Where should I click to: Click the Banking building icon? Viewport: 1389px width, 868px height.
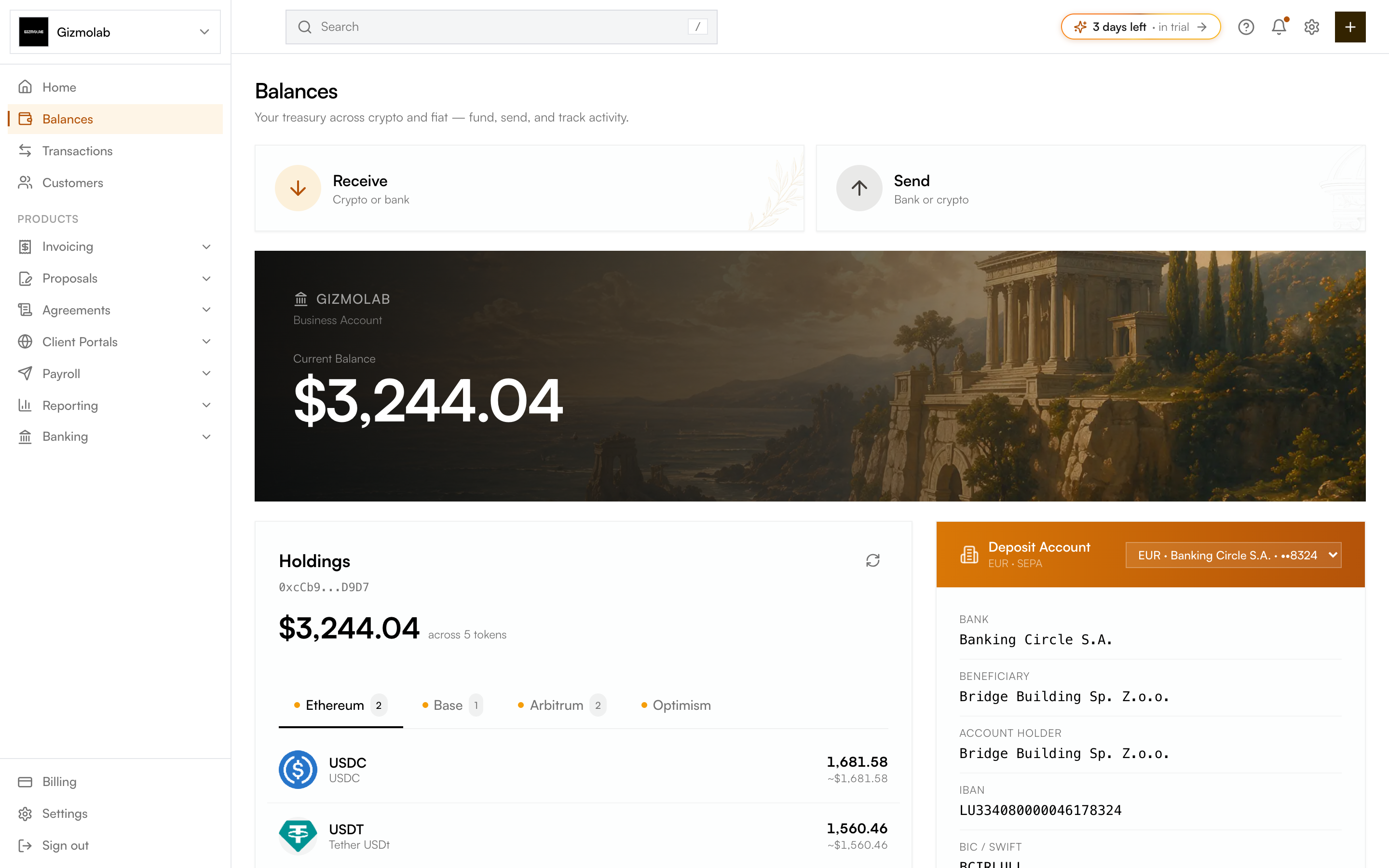click(x=25, y=436)
